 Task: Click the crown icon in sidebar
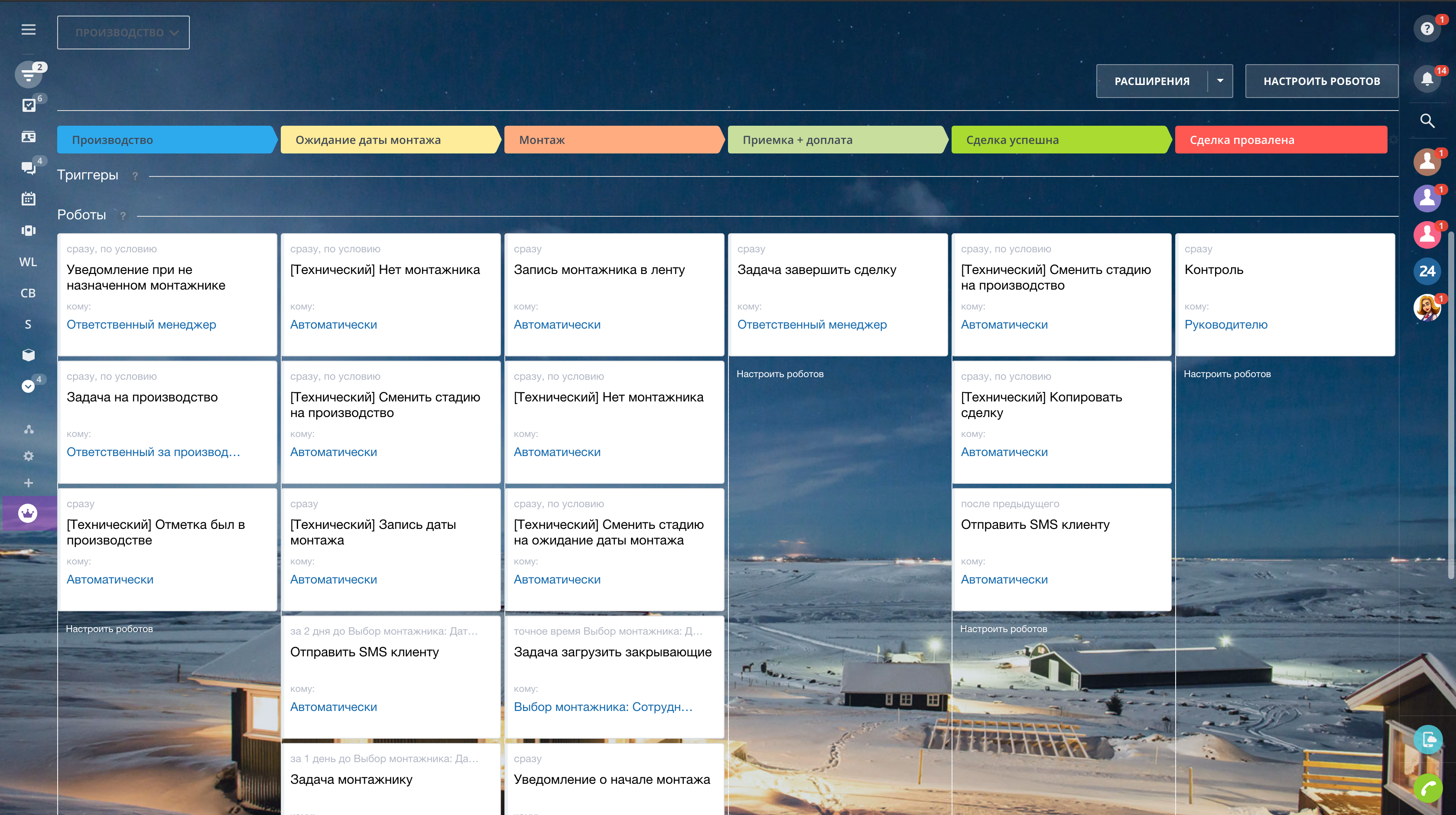[x=28, y=513]
